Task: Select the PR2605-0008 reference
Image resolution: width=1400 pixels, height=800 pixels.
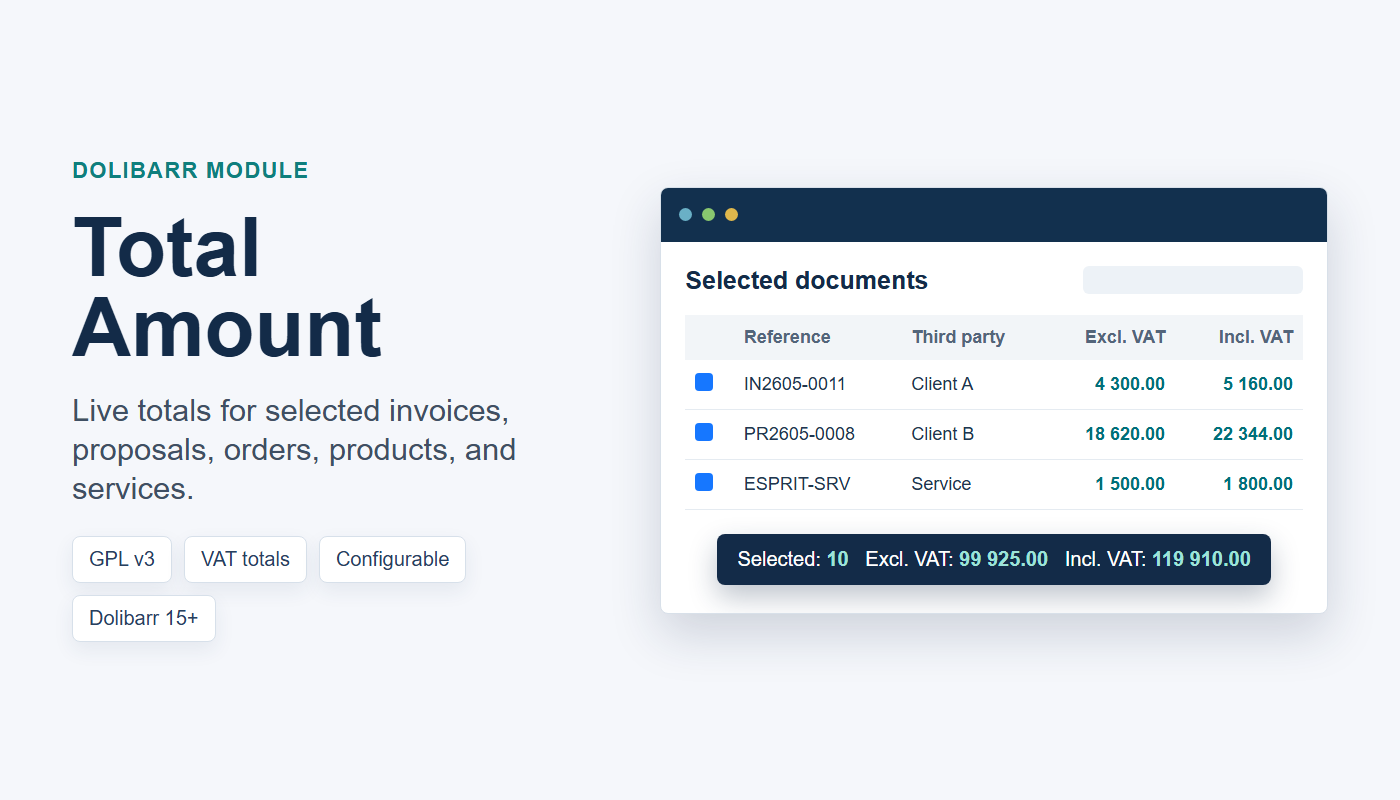Action: 799,434
